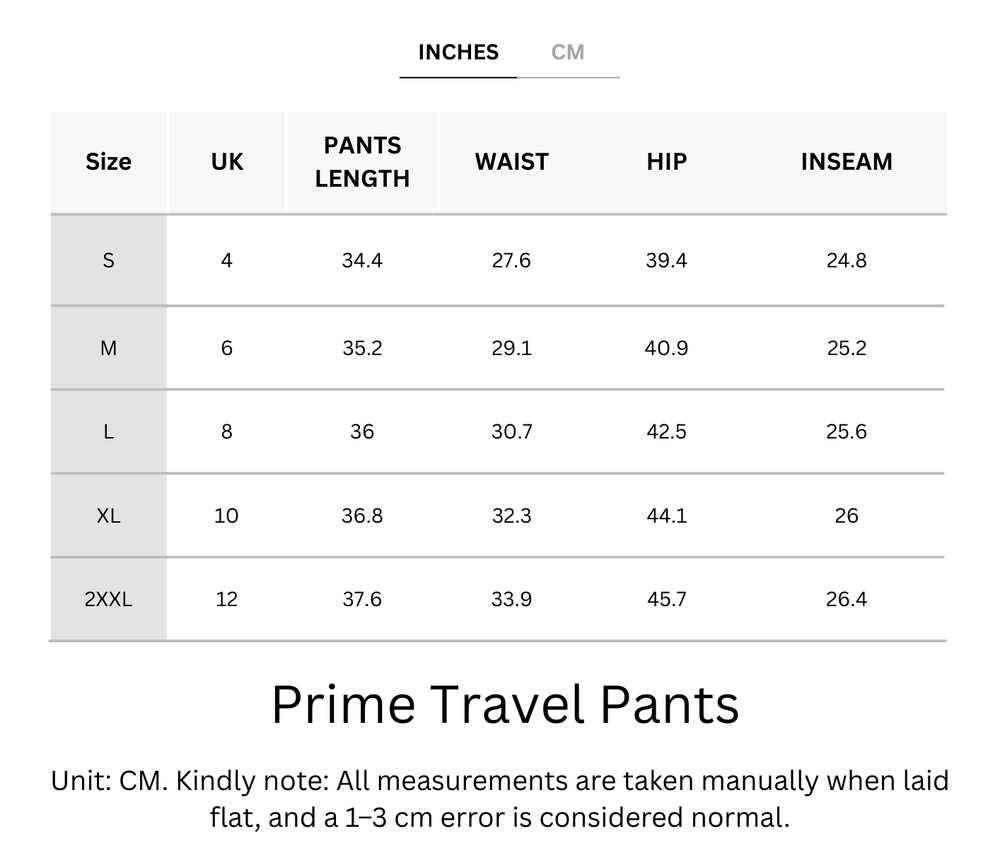Select the INCHES unit tab
Viewport: 1000px width, 865px height.
[x=457, y=52]
